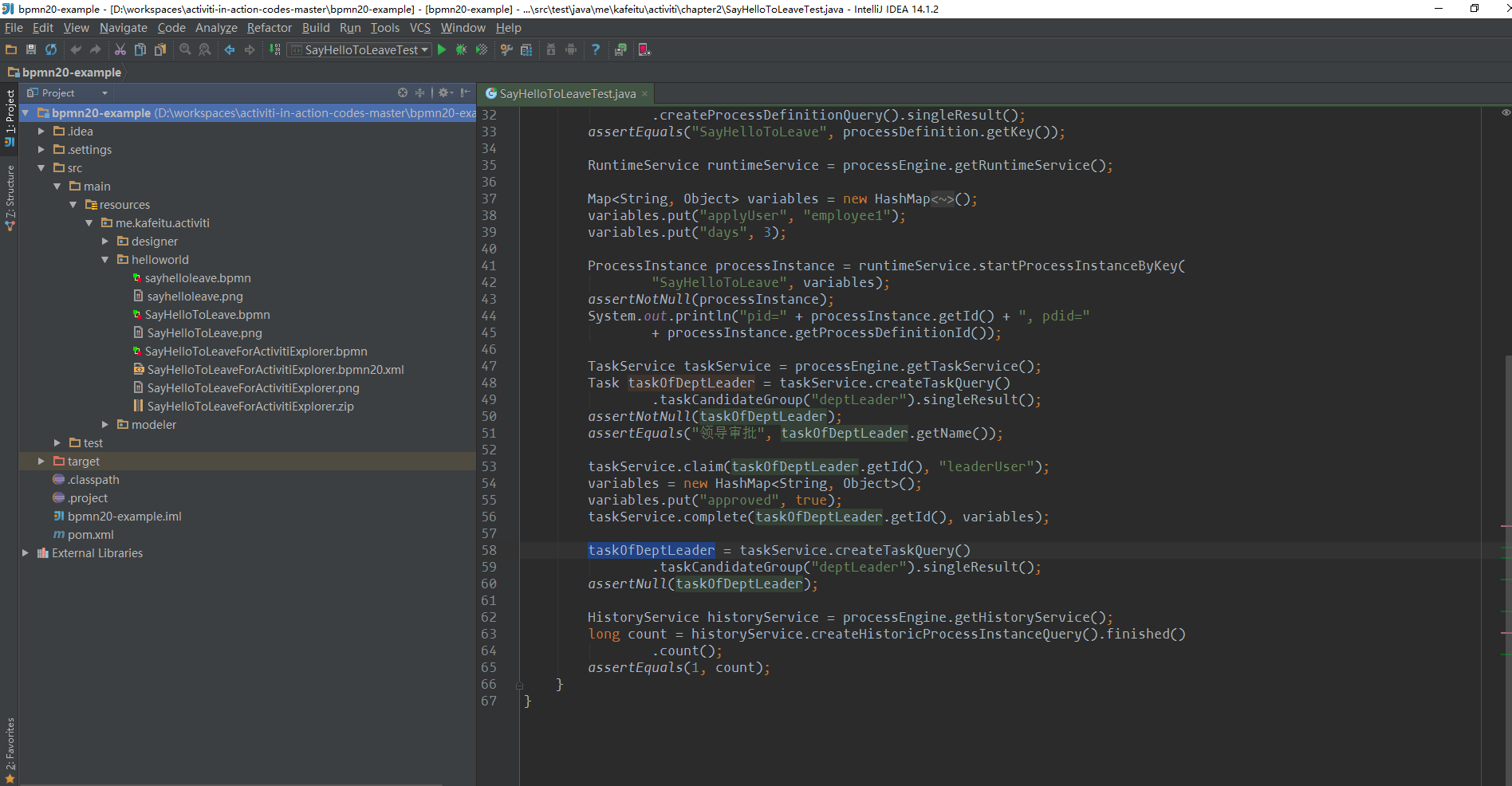
Task: Open Help question mark icon
Action: click(596, 49)
